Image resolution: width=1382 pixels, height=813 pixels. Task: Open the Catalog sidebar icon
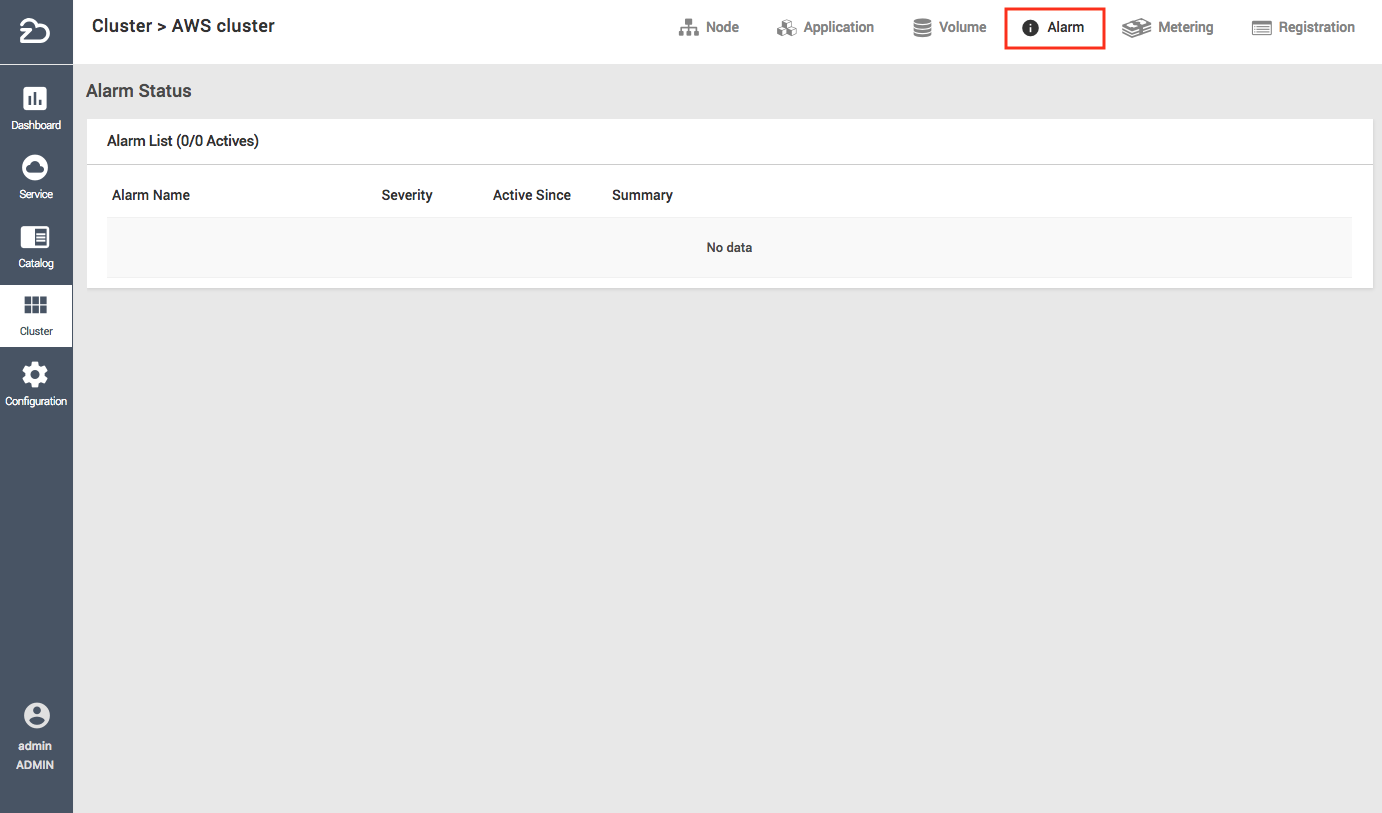pos(35,237)
